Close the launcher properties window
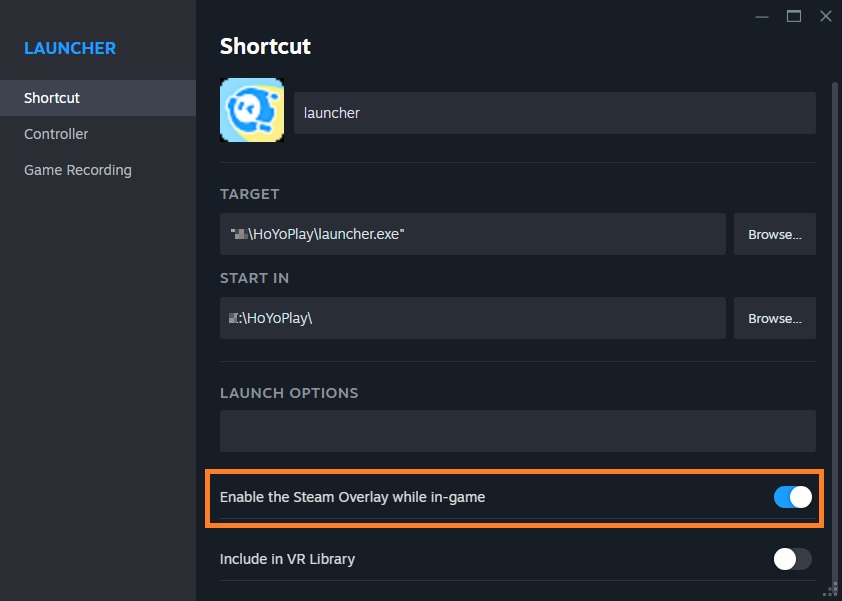Viewport: 842px width, 601px height. 825,16
